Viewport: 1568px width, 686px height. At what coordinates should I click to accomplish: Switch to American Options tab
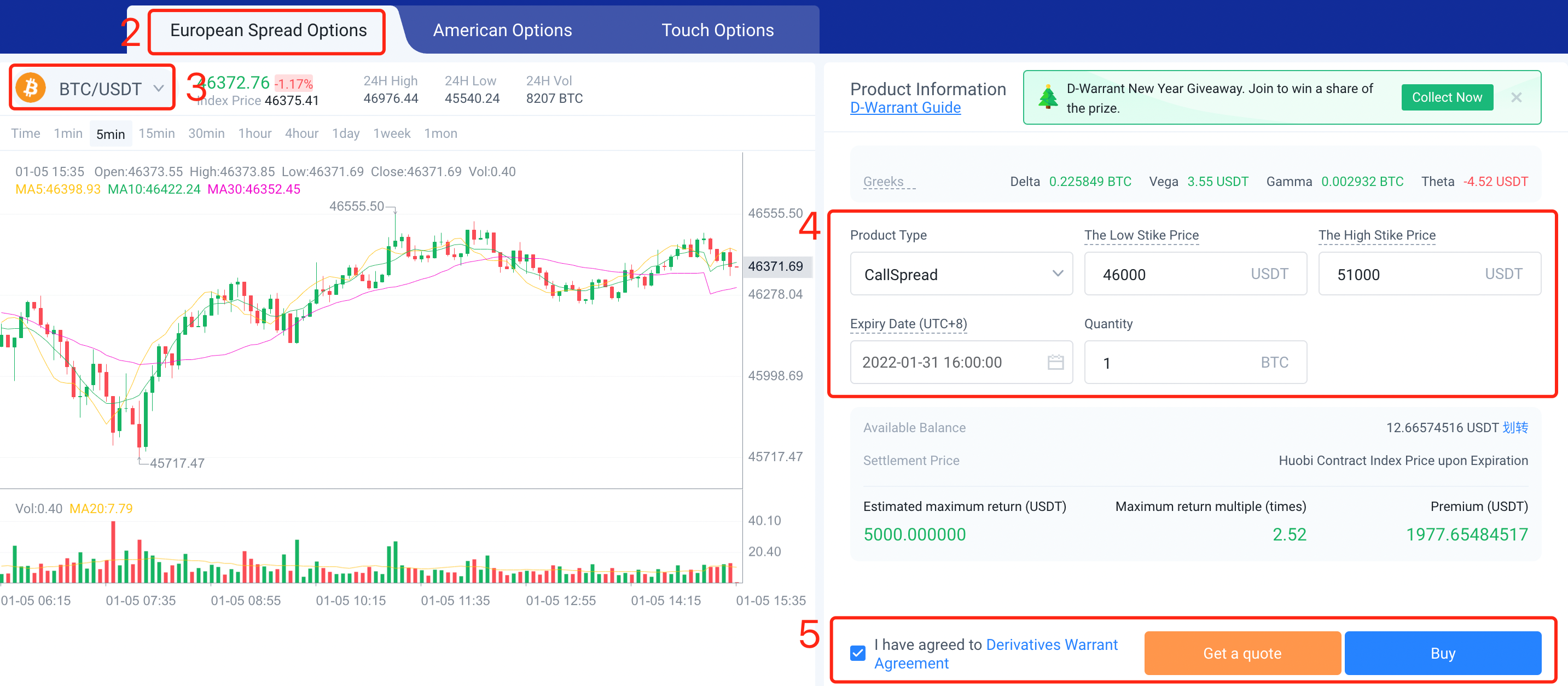pyautogui.click(x=502, y=30)
